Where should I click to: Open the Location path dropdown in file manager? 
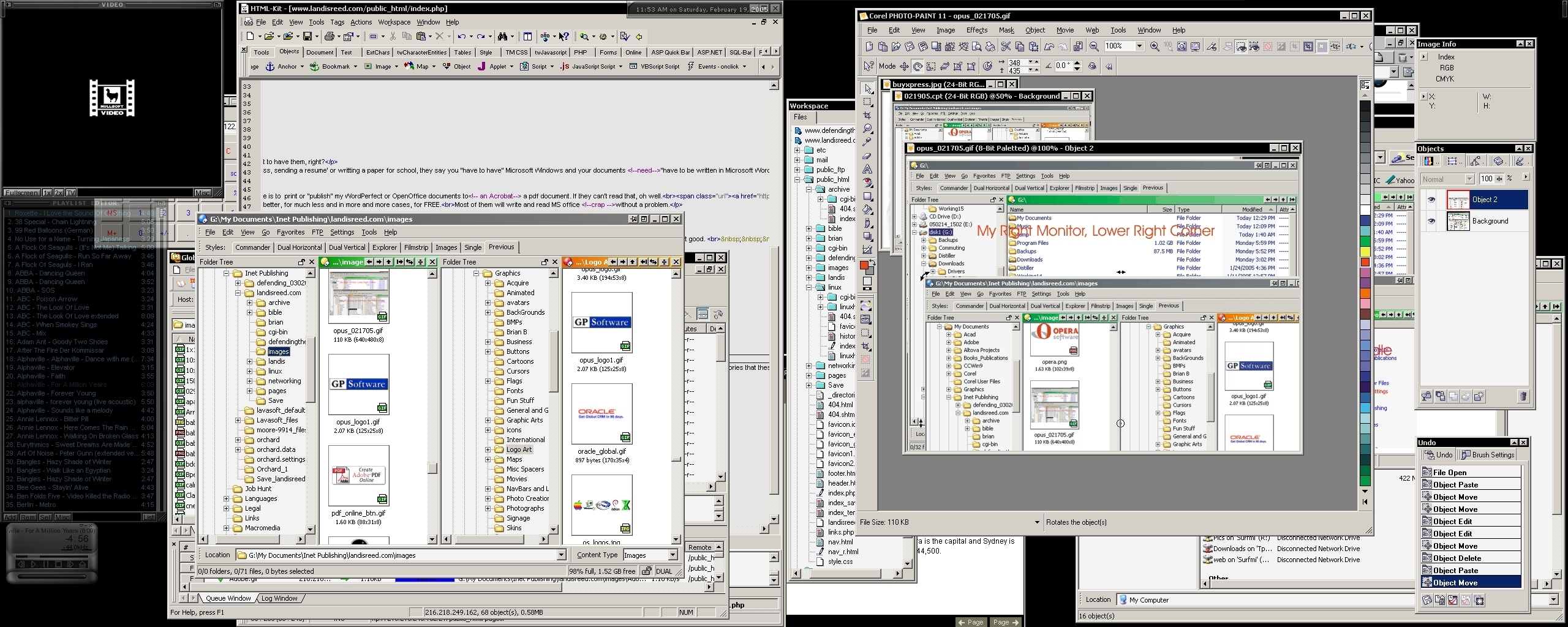coord(561,555)
